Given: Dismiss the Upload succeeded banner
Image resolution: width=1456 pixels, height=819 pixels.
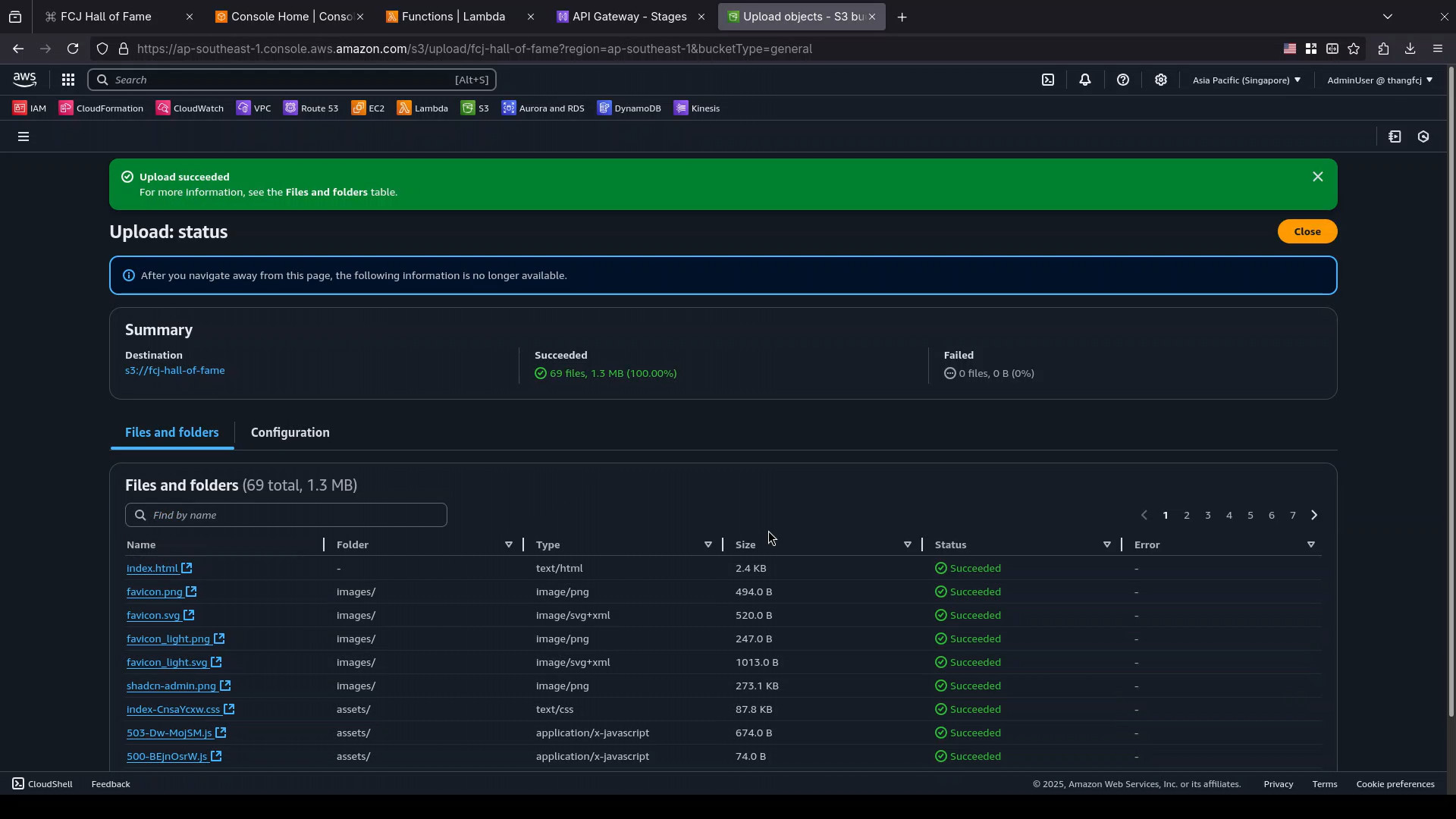Looking at the screenshot, I should 1318,177.
